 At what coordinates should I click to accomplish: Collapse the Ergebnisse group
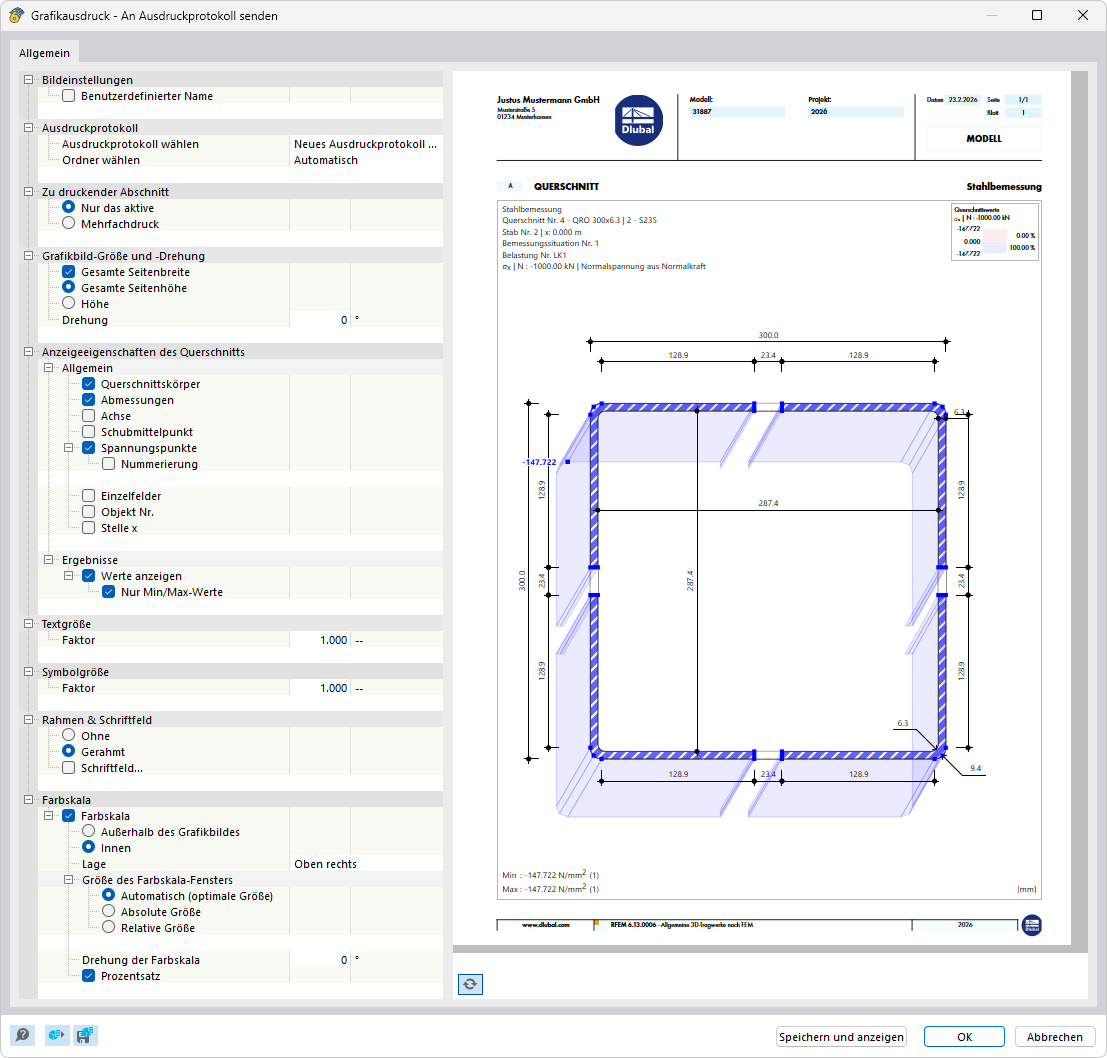[49, 560]
